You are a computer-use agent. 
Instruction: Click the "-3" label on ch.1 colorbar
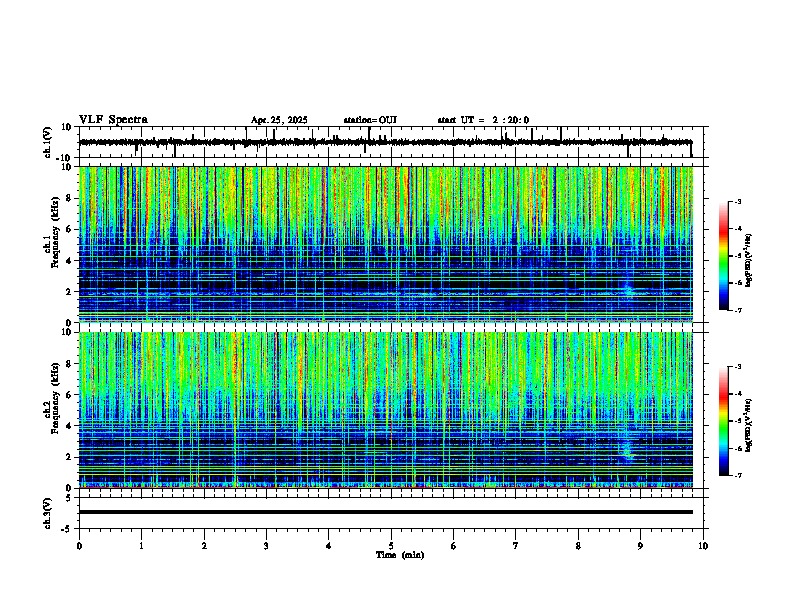click(x=737, y=201)
